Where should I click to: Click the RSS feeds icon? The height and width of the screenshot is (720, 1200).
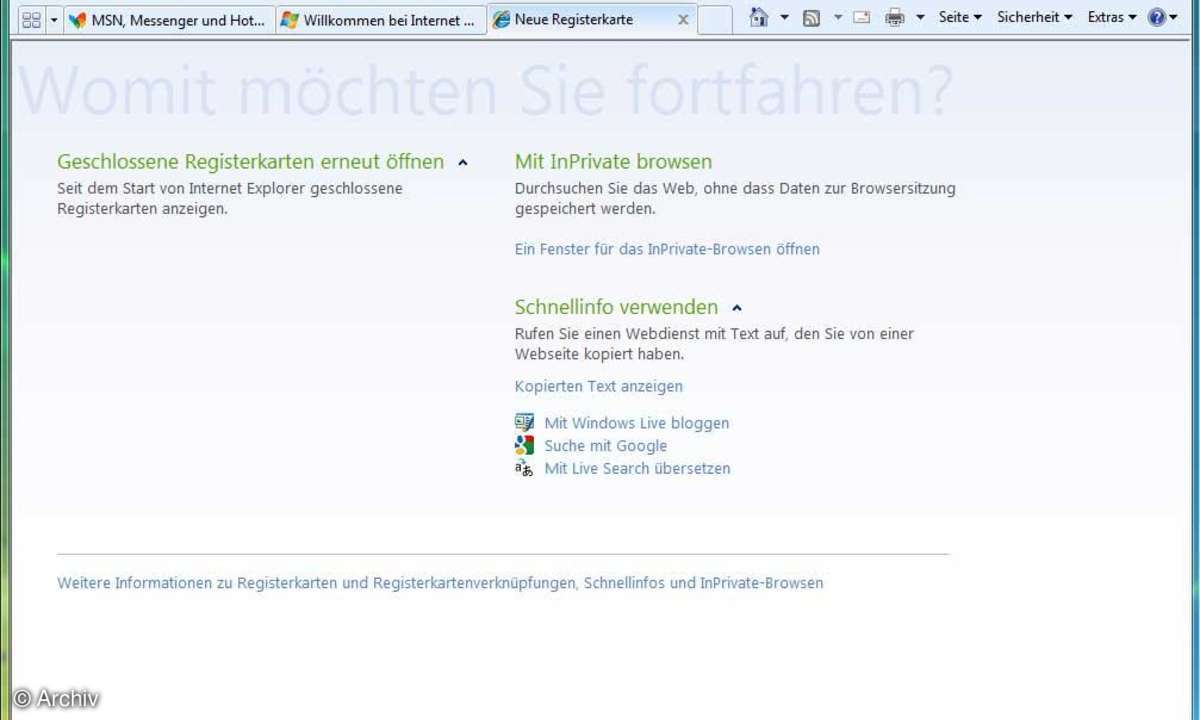pyautogui.click(x=813, y=17)
